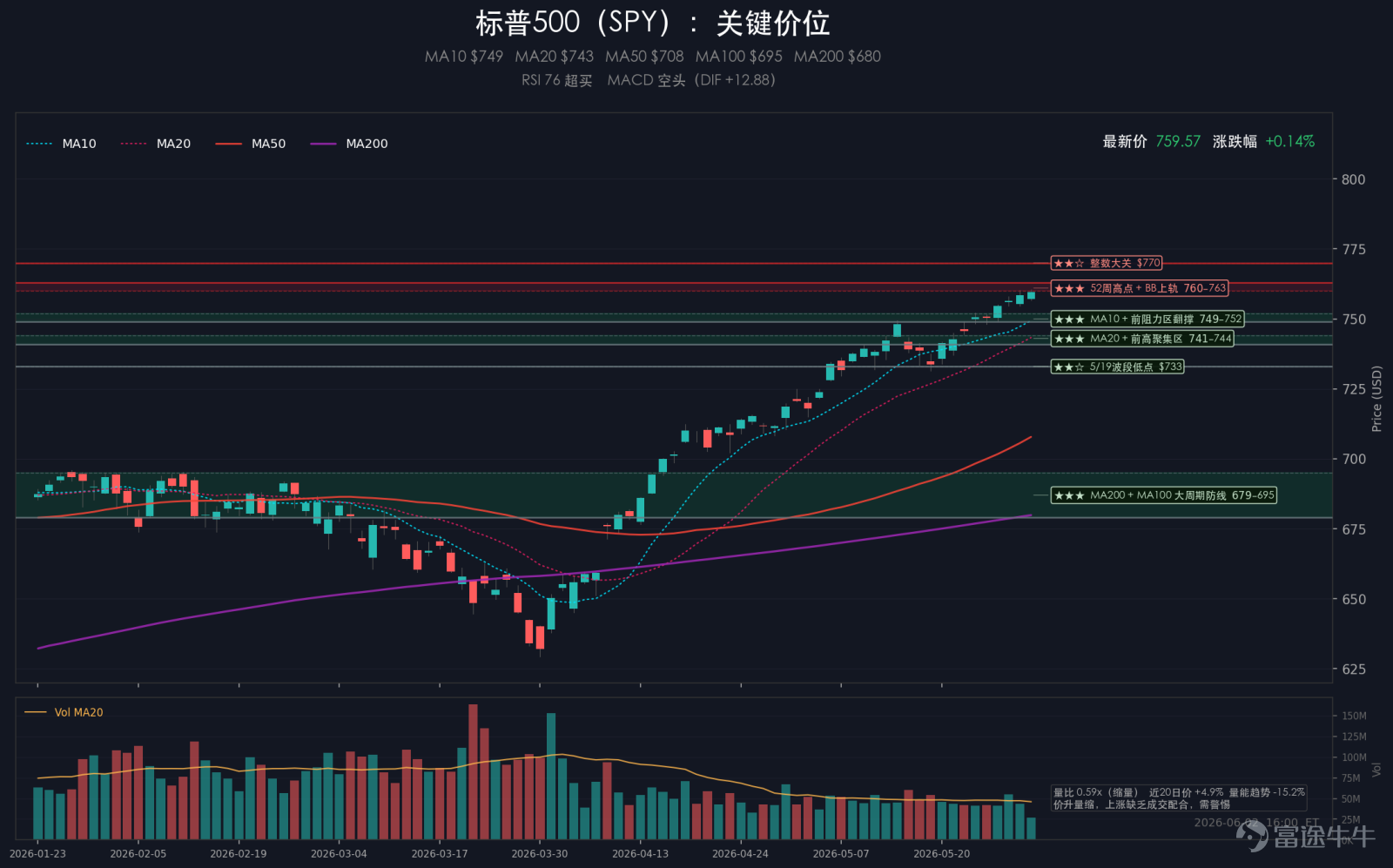
Task: Select the MA200 $680 subtitle value
Action: (x=838, y=57)
